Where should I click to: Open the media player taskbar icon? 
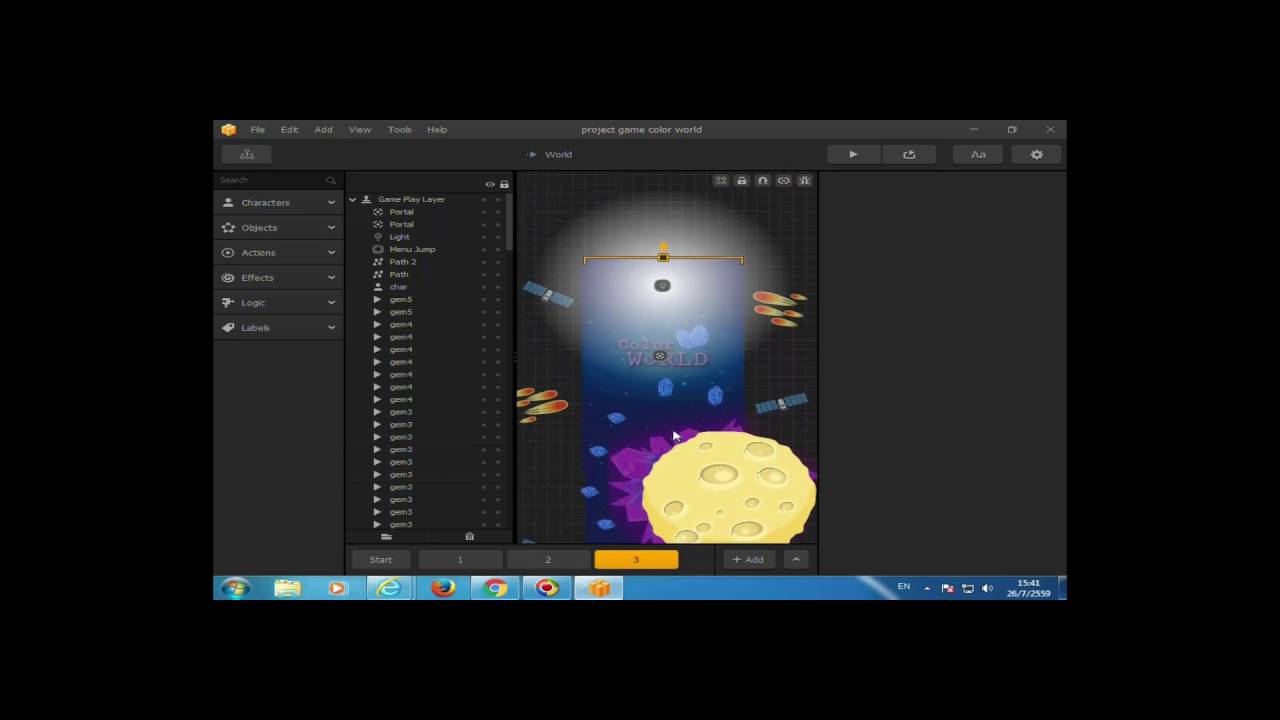click(x=337, y=588)
